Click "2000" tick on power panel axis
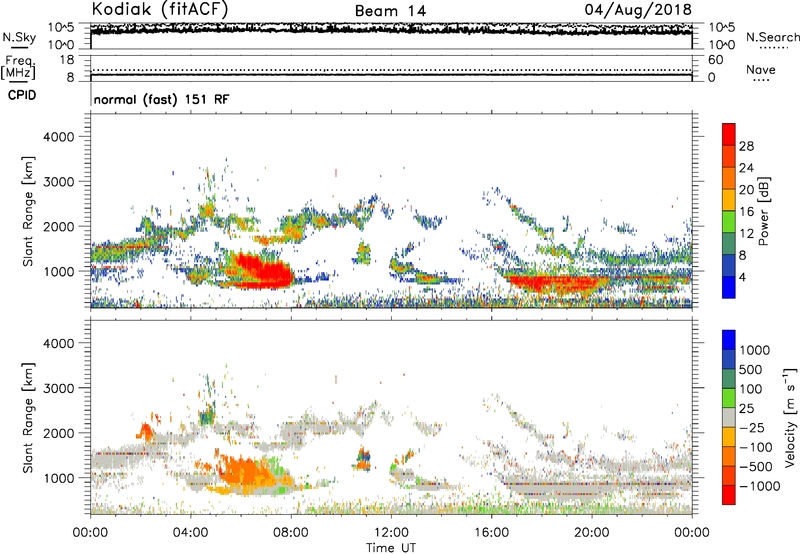The height and width of the screenshot is (554, 800). click(x=59, y=226)
